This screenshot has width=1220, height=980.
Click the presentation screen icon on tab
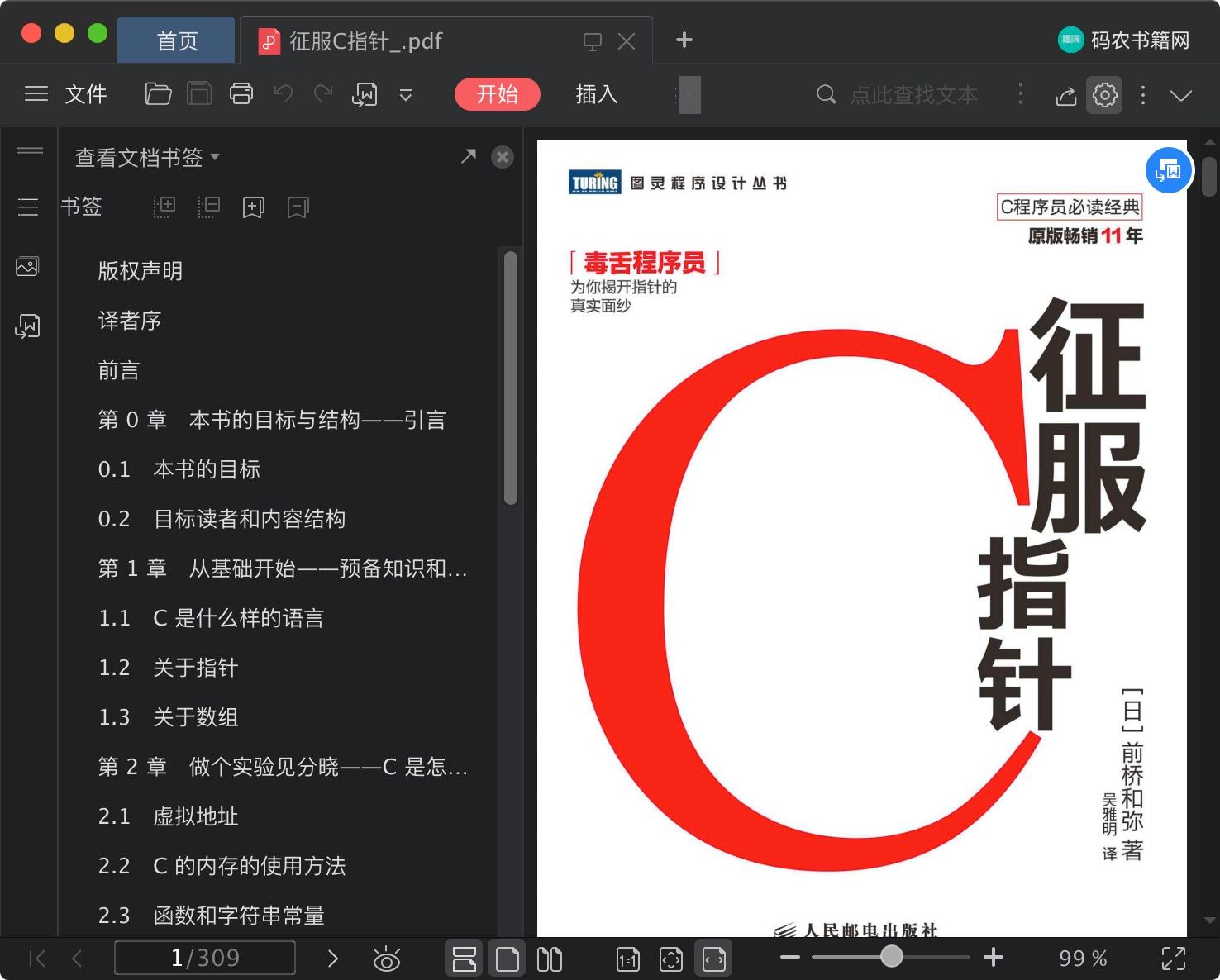click(592, 41)
